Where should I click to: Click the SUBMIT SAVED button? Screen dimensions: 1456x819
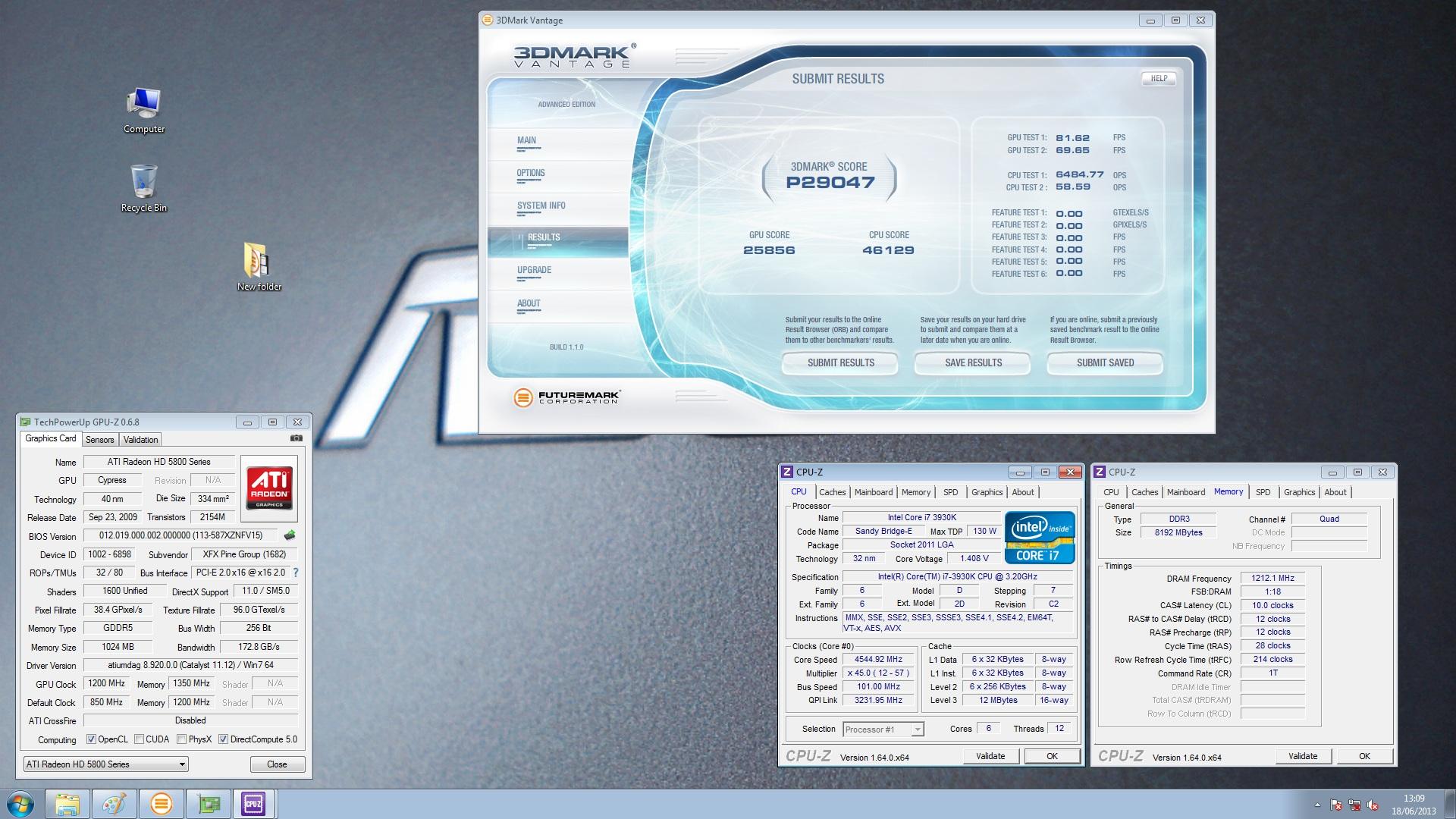[1105, 363]
